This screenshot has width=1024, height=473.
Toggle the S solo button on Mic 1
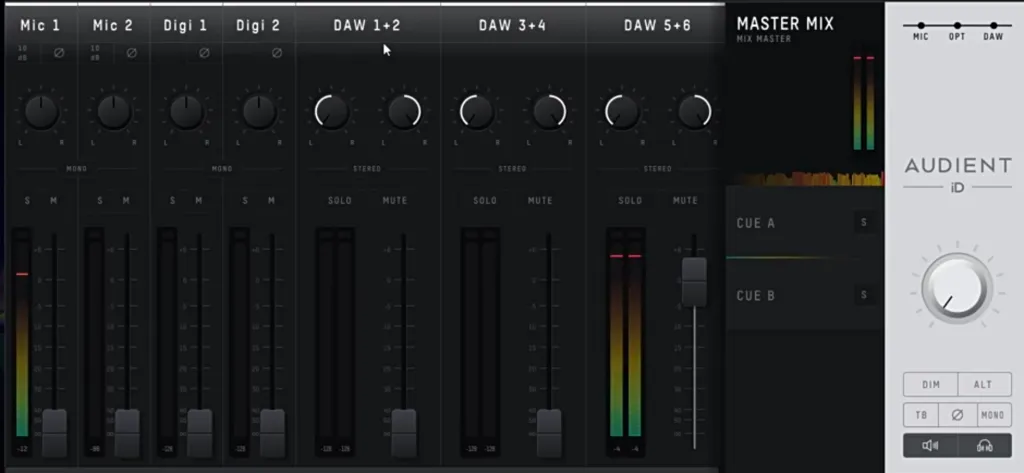coord(27,201)
